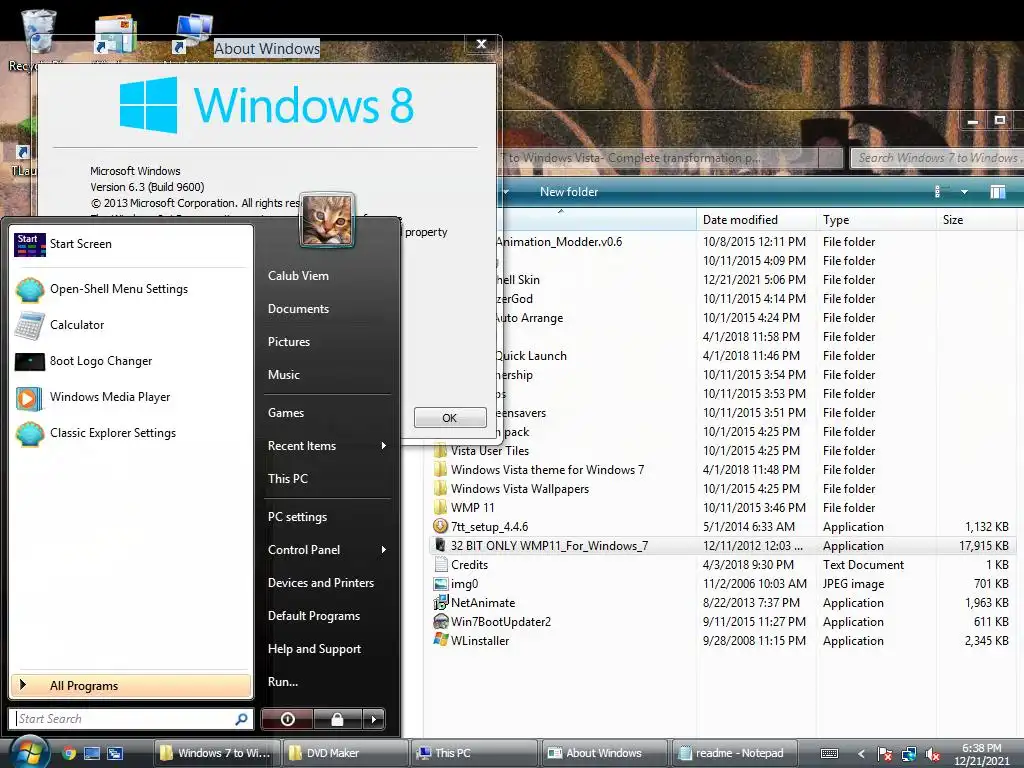The width and height of the screenshot is (1024, 768).
Task: Select the Credits text document icon
Action: 441,564
